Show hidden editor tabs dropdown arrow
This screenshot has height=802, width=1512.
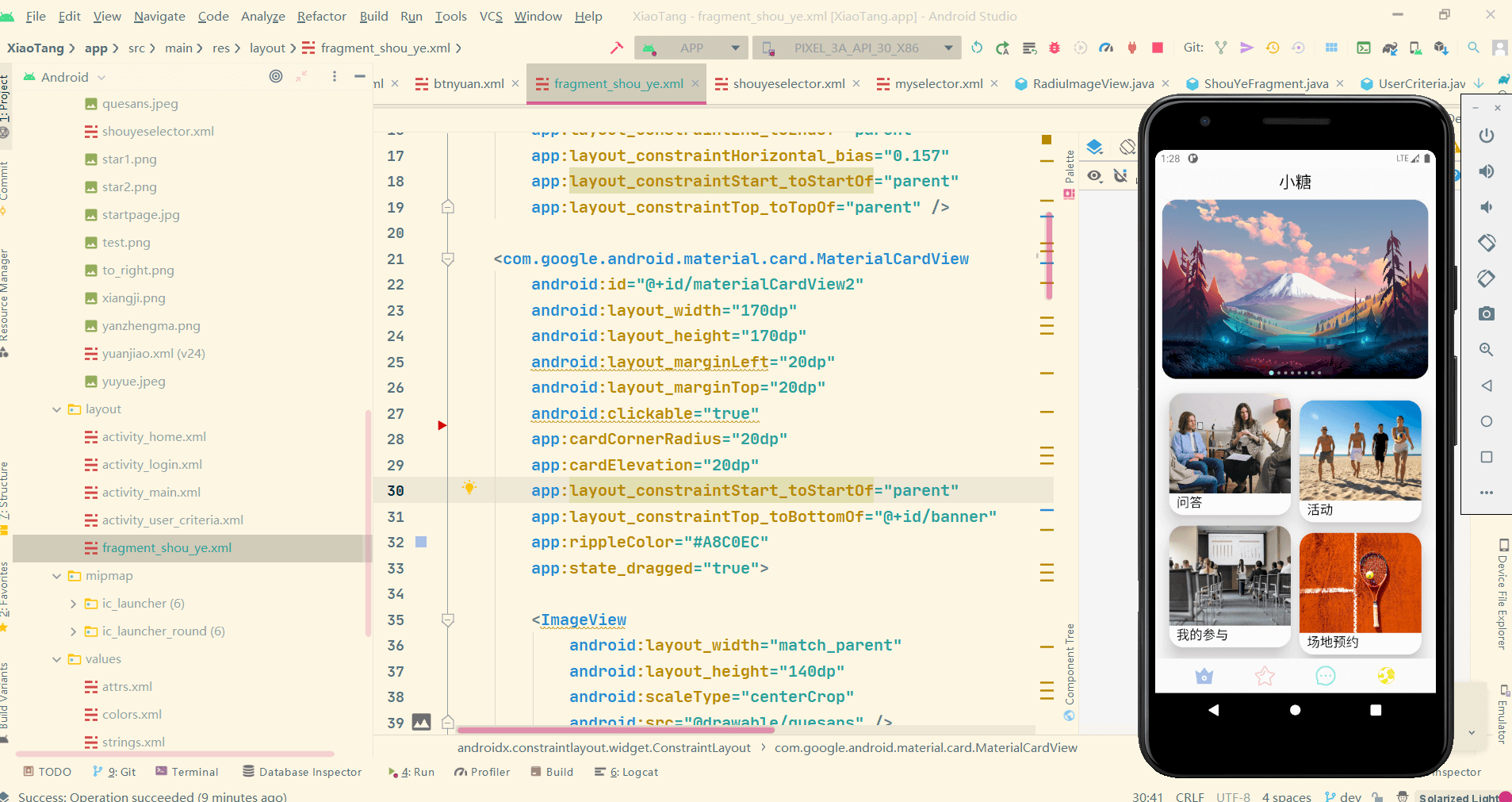tap(1479, 83)
